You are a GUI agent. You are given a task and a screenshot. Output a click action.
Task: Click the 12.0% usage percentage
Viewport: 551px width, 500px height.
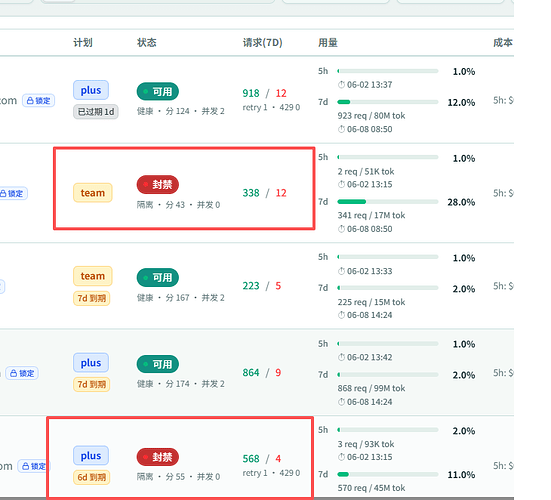461,103
